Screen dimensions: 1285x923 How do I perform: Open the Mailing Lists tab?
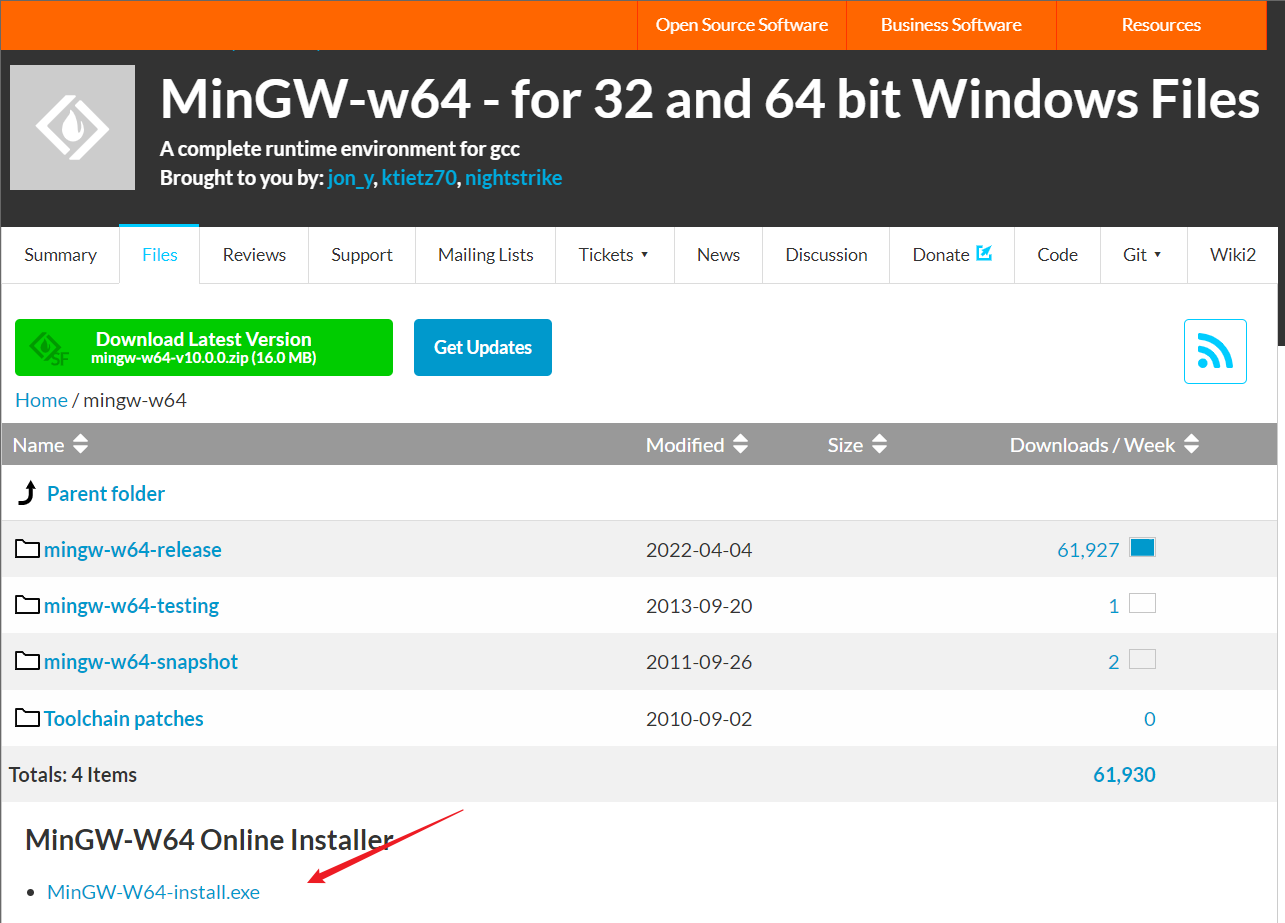coord(485,255)
